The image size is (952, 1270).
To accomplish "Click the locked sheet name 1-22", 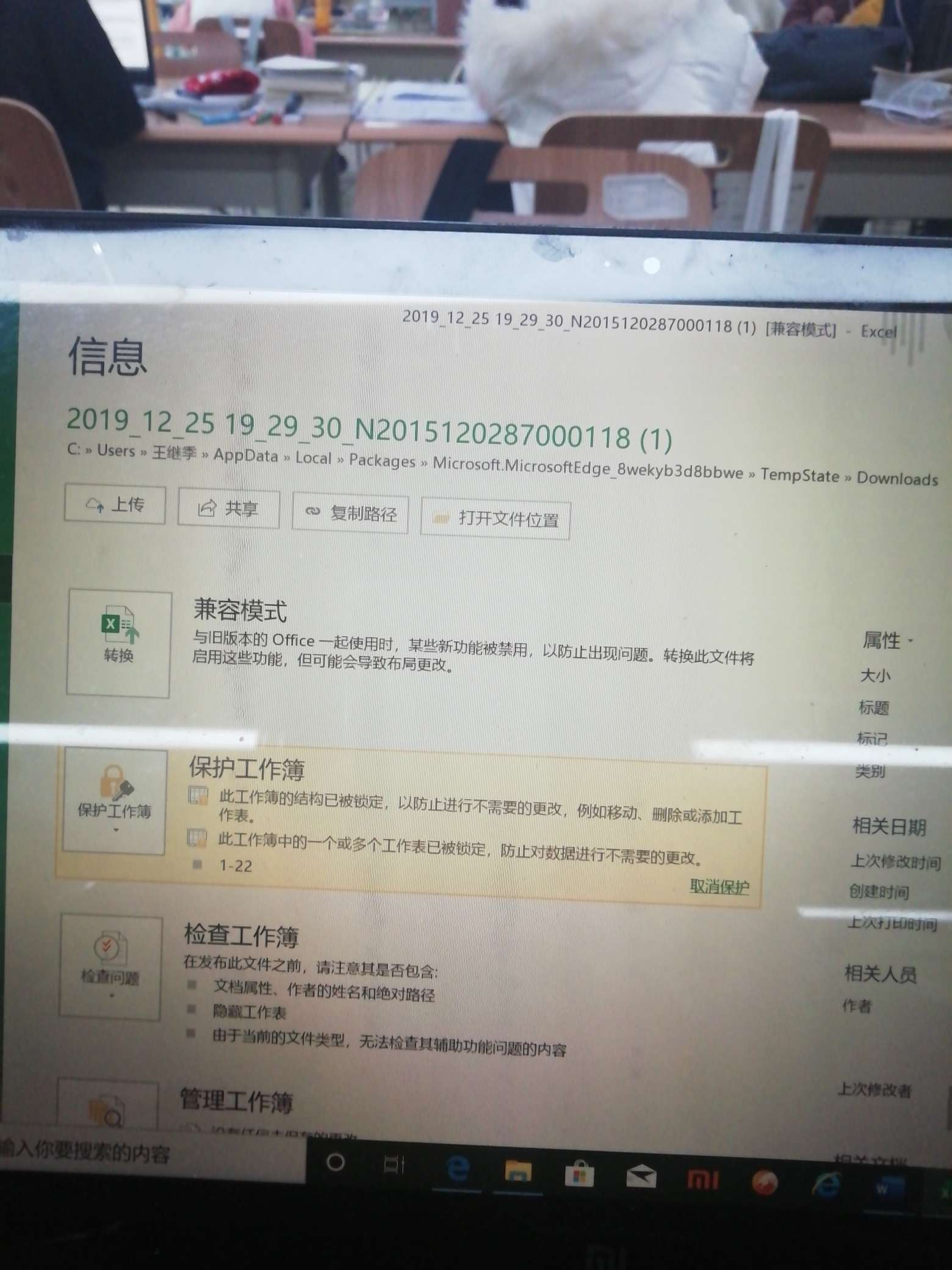I will pos(236,866).
